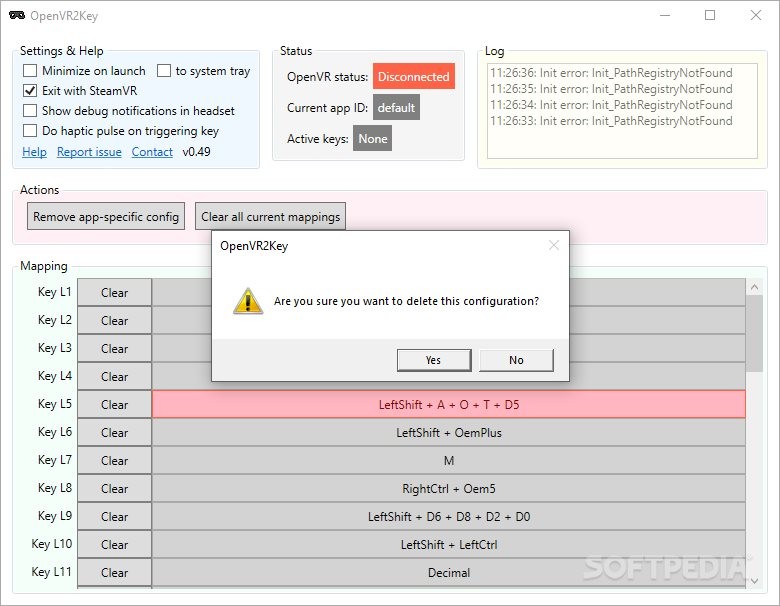The width and height of the screenshot is (780, 606).
Task: Clear the Key L11 mapping
Action: 114,572
